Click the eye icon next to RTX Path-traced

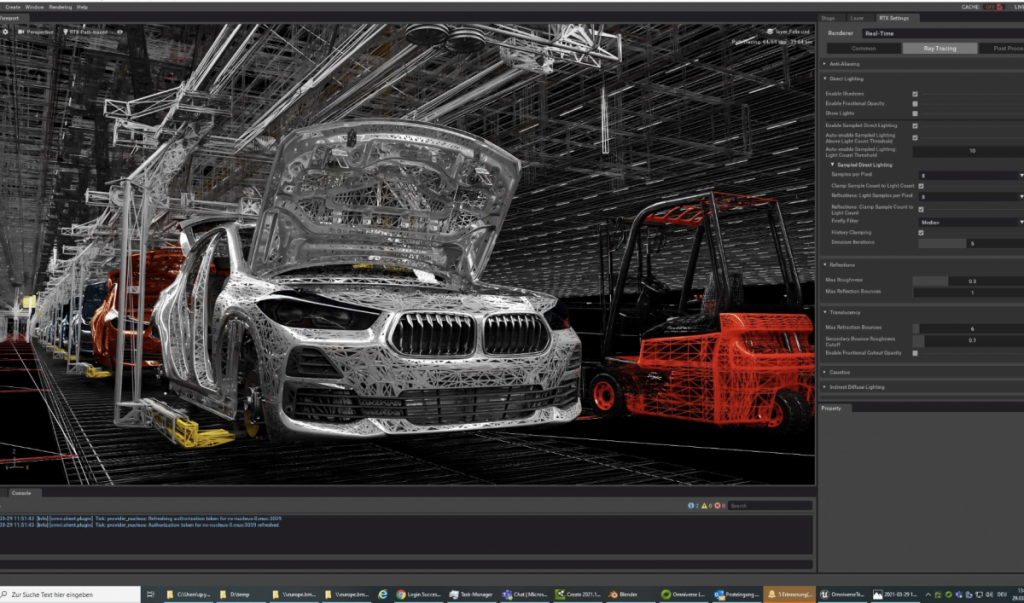[x=120, y=31]
